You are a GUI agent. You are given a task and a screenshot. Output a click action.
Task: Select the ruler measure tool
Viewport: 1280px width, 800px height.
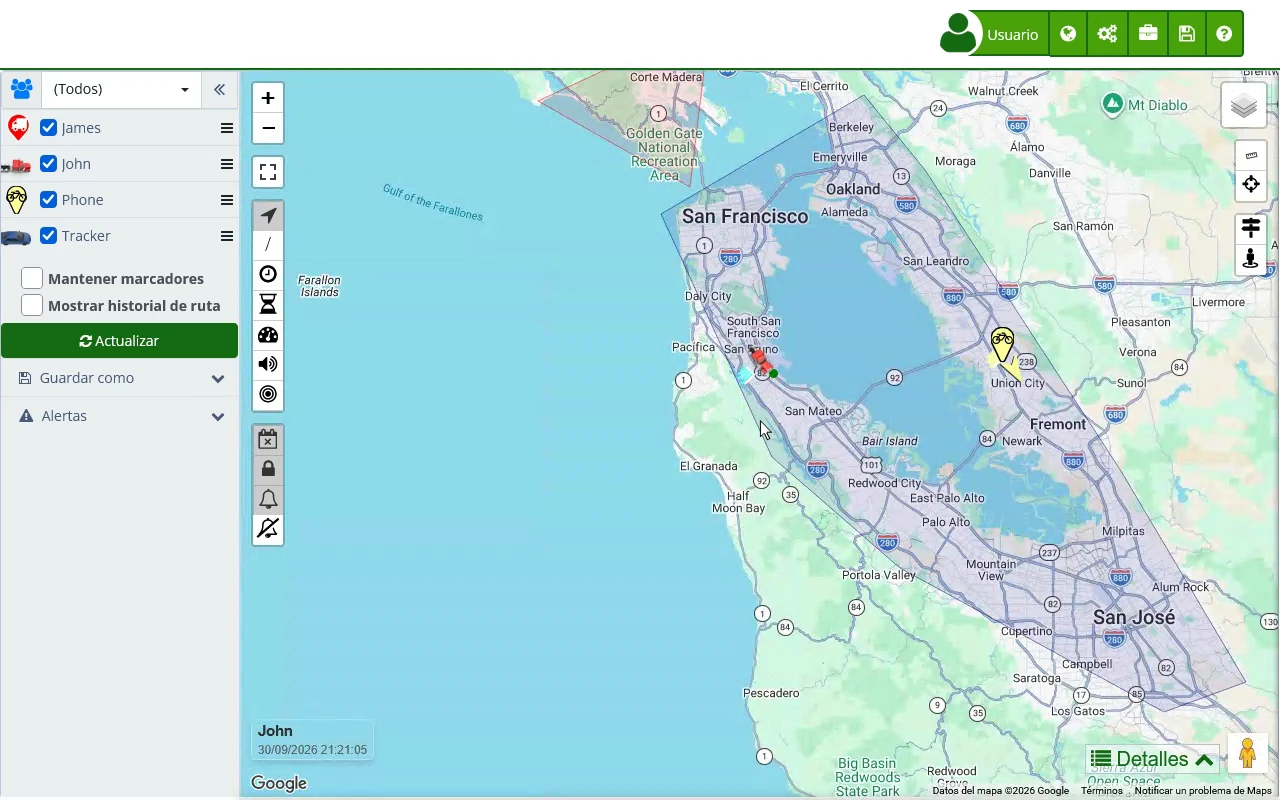(x=1251, y=155)
